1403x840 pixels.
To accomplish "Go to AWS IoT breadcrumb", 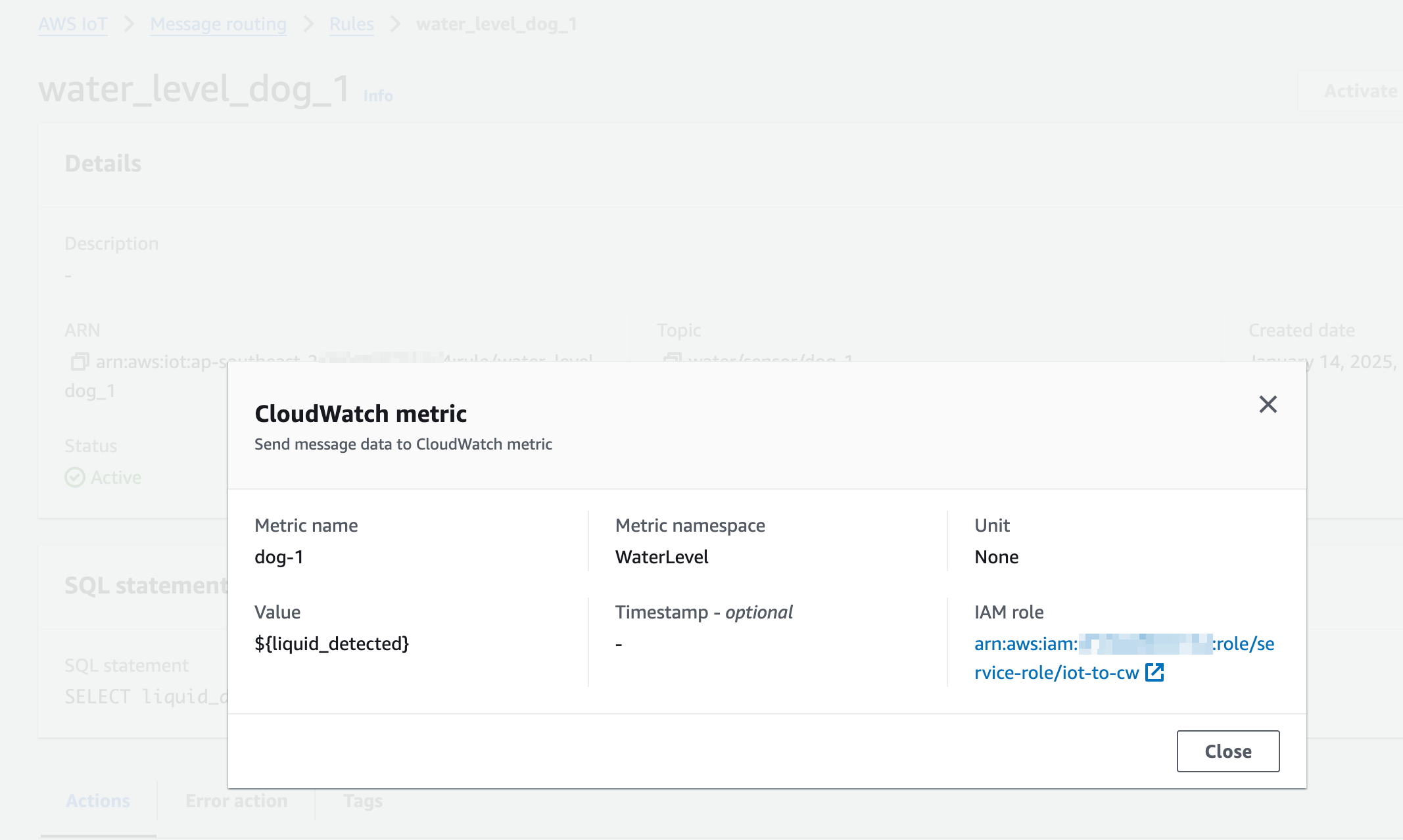I will click(72, 24).
